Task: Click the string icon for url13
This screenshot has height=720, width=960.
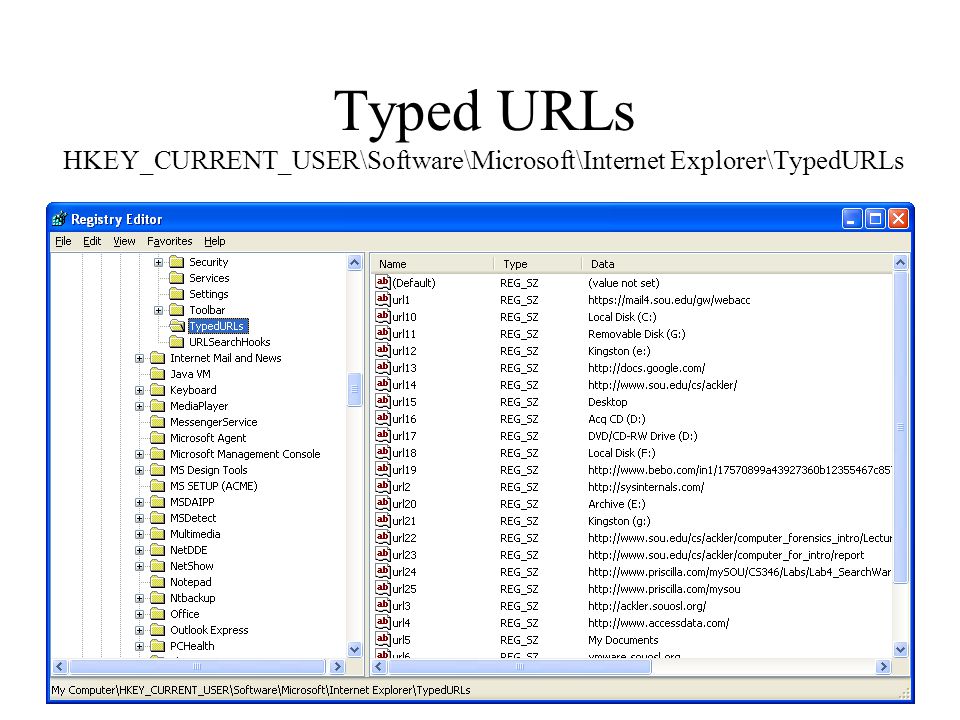Action: point(383,367)
